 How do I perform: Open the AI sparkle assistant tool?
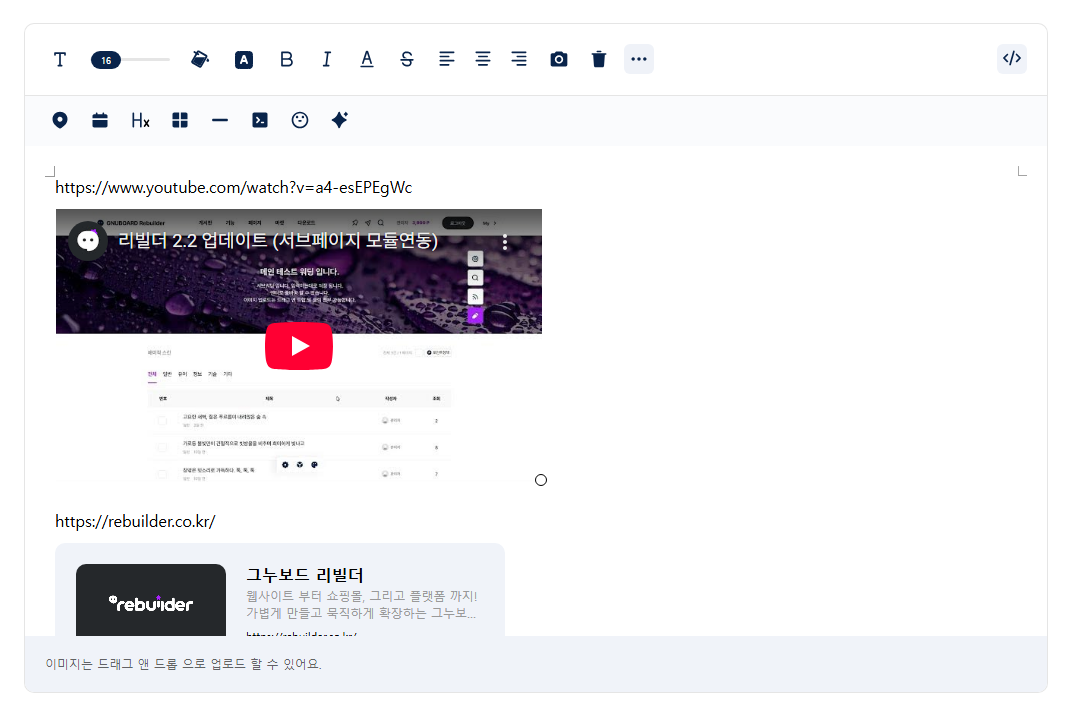(x=340, y=120)
